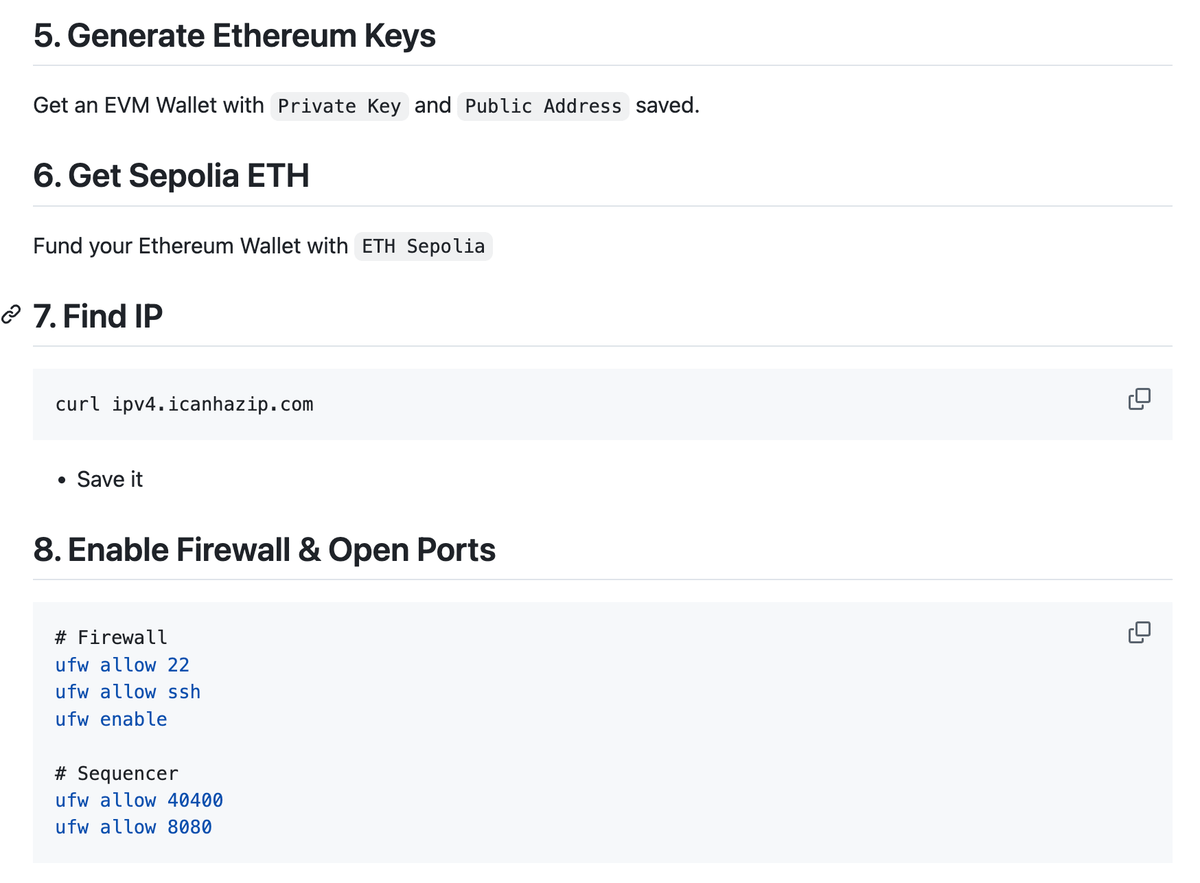The width and height of the screenshot is (1200, 883).
Task: Click the "ufw enable" command line
Action: click(x=111, y=719)
